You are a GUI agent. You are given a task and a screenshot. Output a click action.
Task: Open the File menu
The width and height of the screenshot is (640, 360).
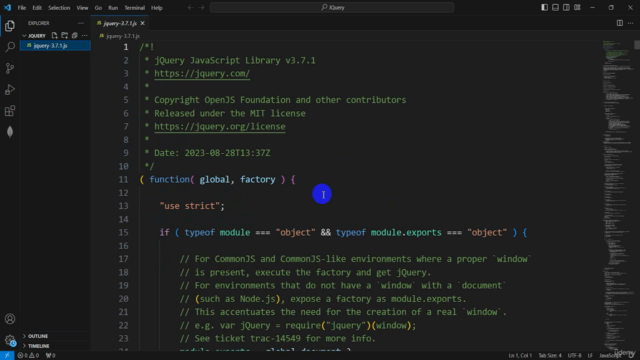pos(22,7)
